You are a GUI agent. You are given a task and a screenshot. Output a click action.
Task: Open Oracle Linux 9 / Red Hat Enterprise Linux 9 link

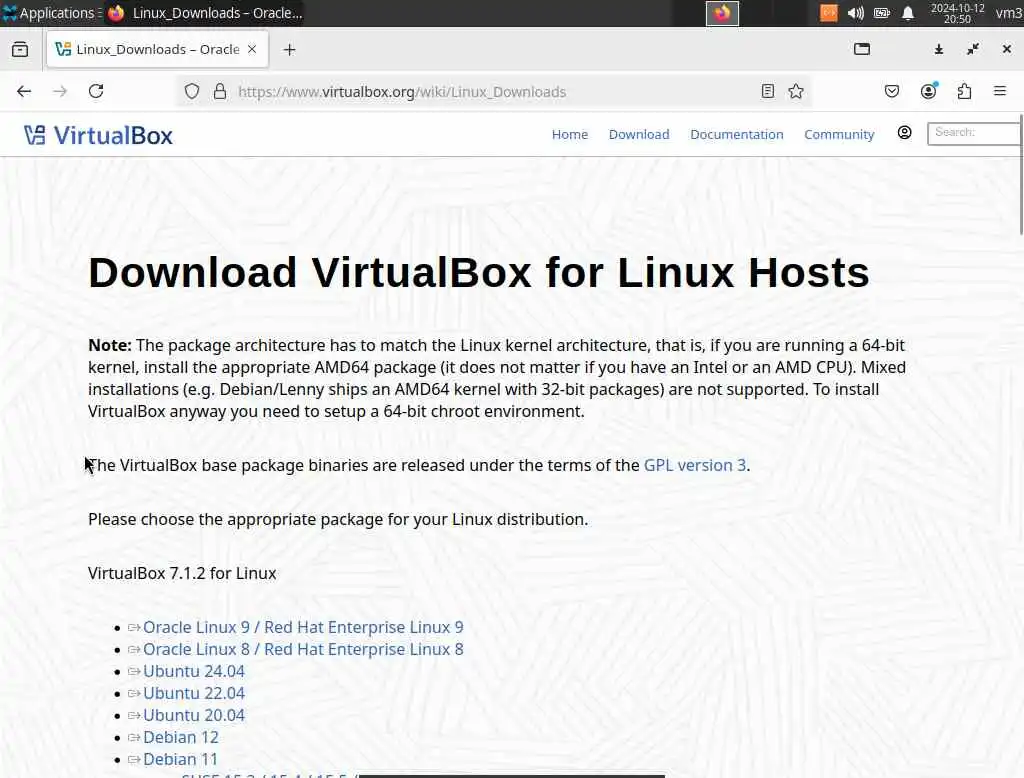pyautogui.click(x=303, y=627)
